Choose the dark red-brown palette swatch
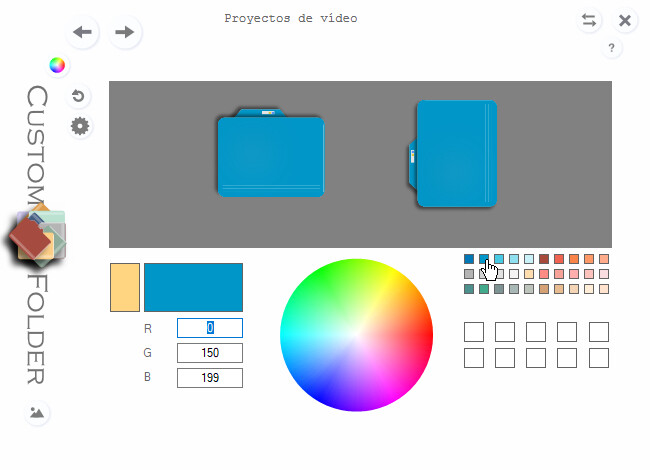 [x=544, y=259]
